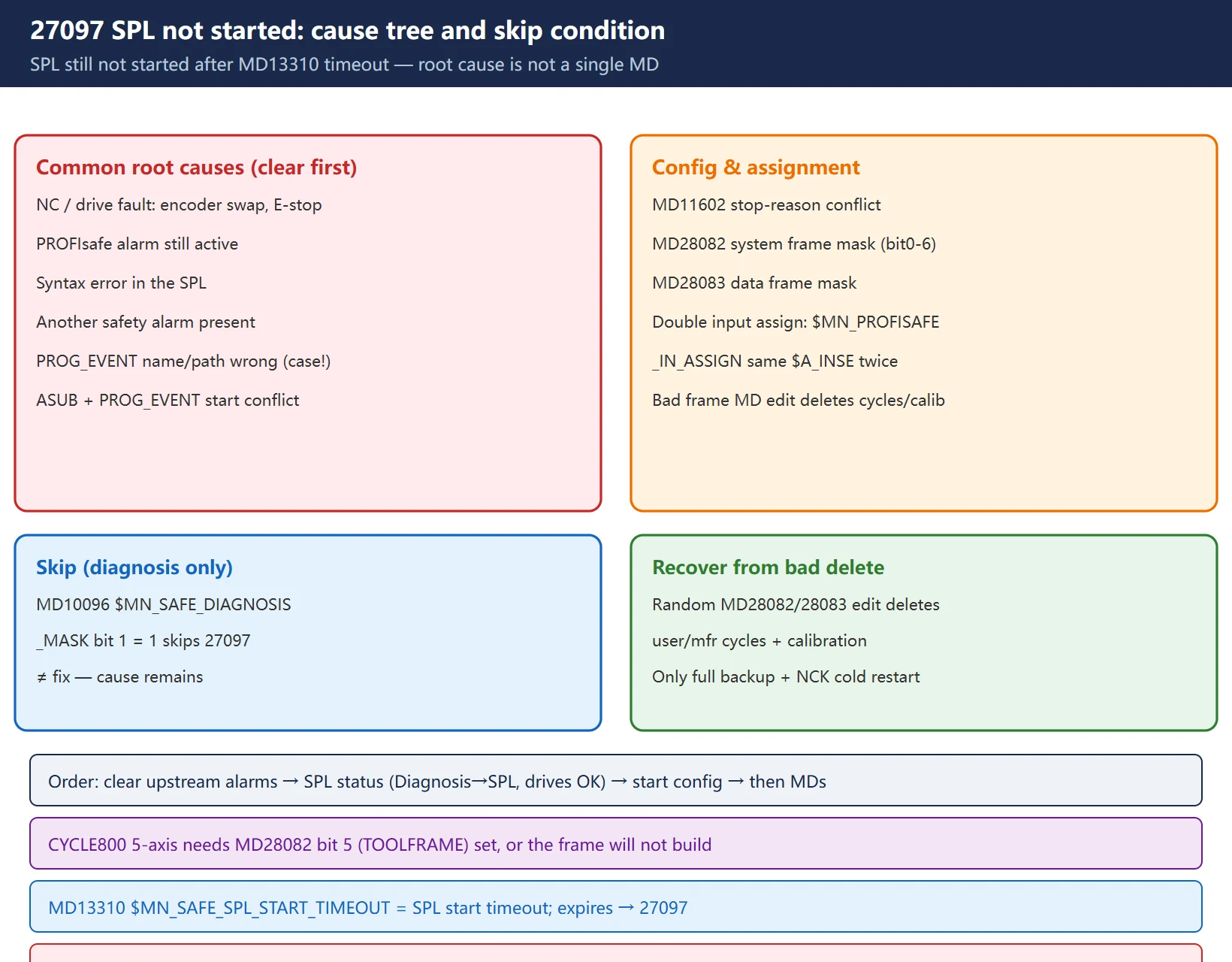This screenshot has width=1232, height=962.
Task: Select '_IN_ASSIGN same $A_INSE twice' line
Action: [775, 362]
